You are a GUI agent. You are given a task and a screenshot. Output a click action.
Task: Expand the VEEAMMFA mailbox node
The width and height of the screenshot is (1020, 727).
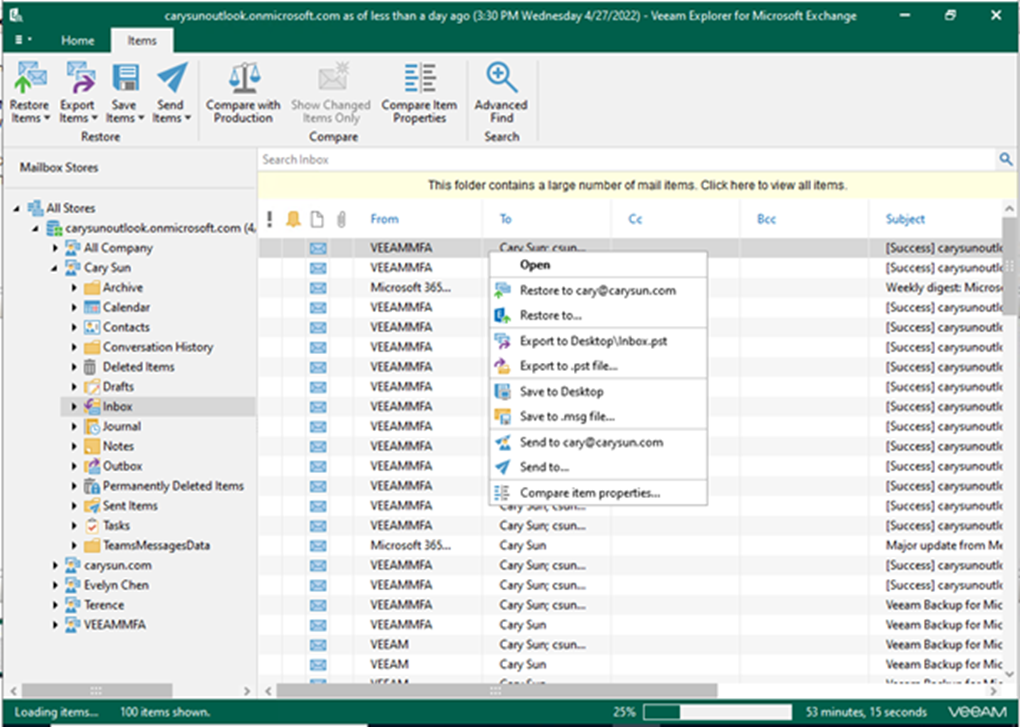coord(55,625)
